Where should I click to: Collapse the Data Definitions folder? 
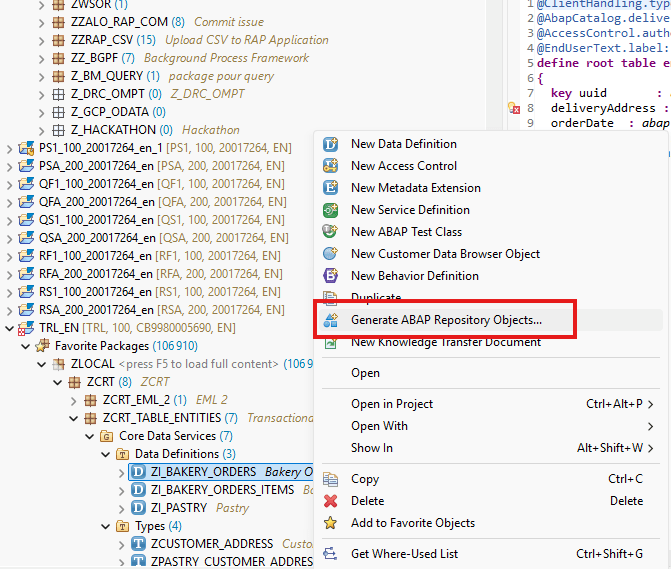(x=106, y=454)
